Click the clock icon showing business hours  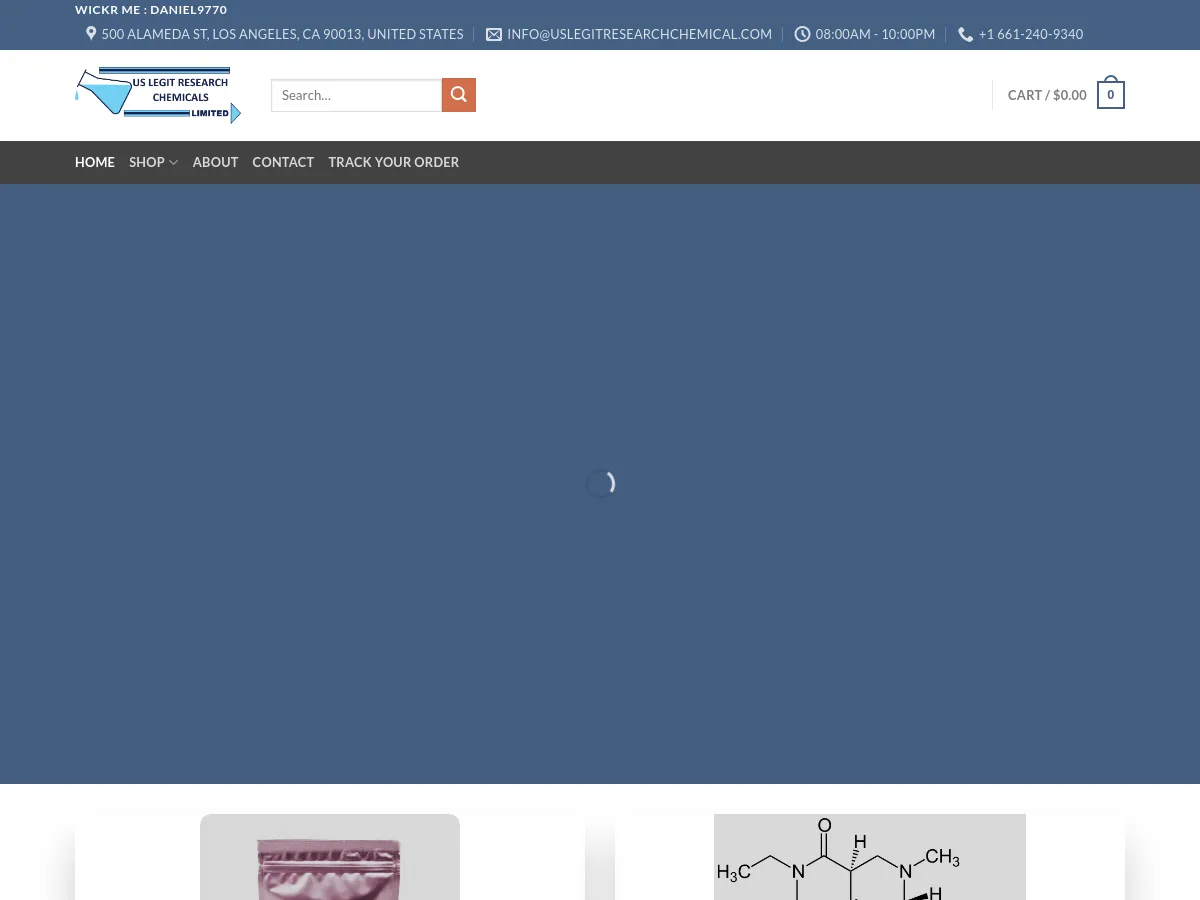click(x=802, y=34)
